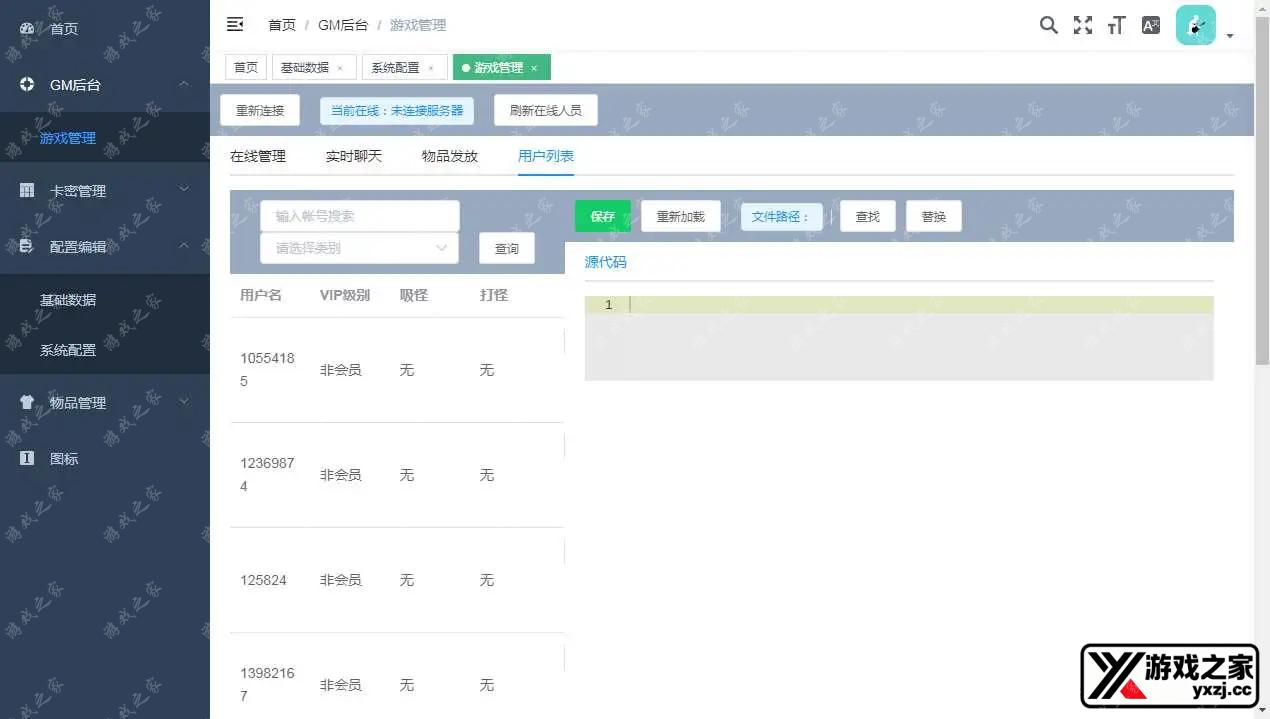This screenshot has width=1270, height=719.
Task: Click the search magnifier icon
Action: tap(1048, 25)
